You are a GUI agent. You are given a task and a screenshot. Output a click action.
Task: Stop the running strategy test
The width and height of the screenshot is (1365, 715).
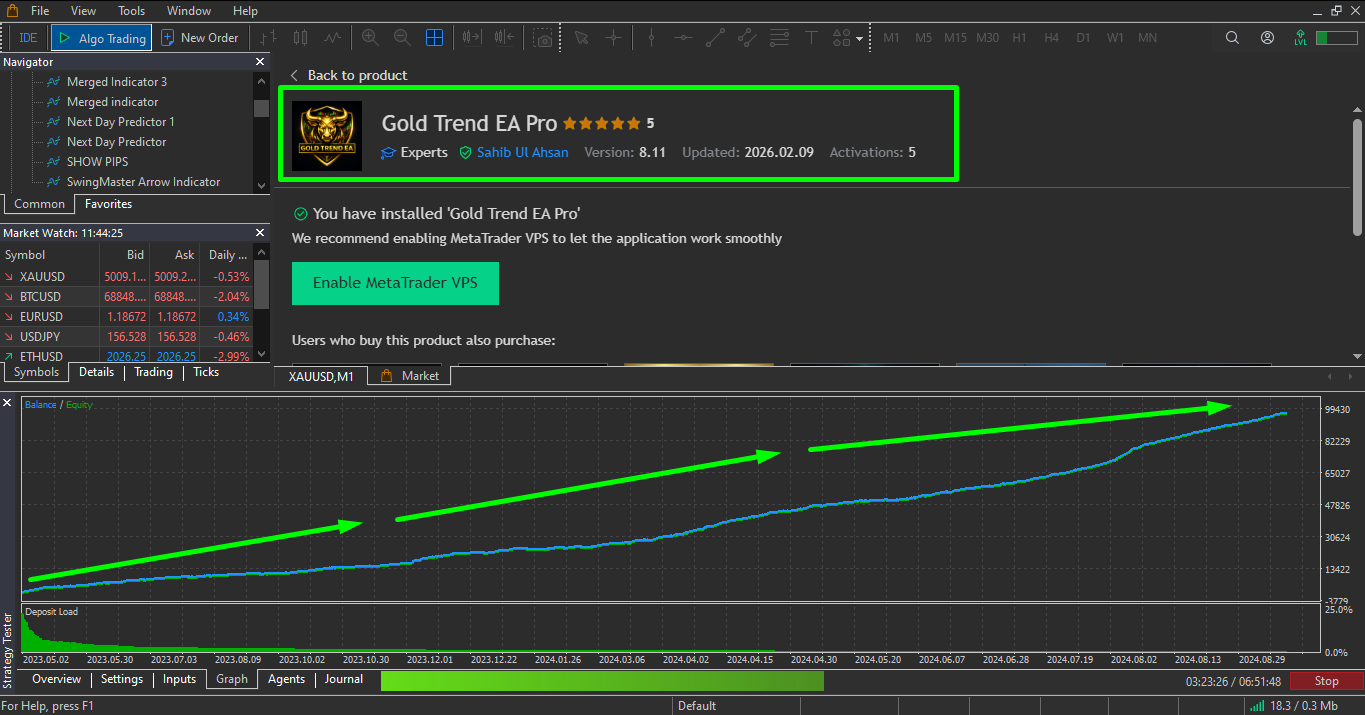click(x=1326, y=681)
